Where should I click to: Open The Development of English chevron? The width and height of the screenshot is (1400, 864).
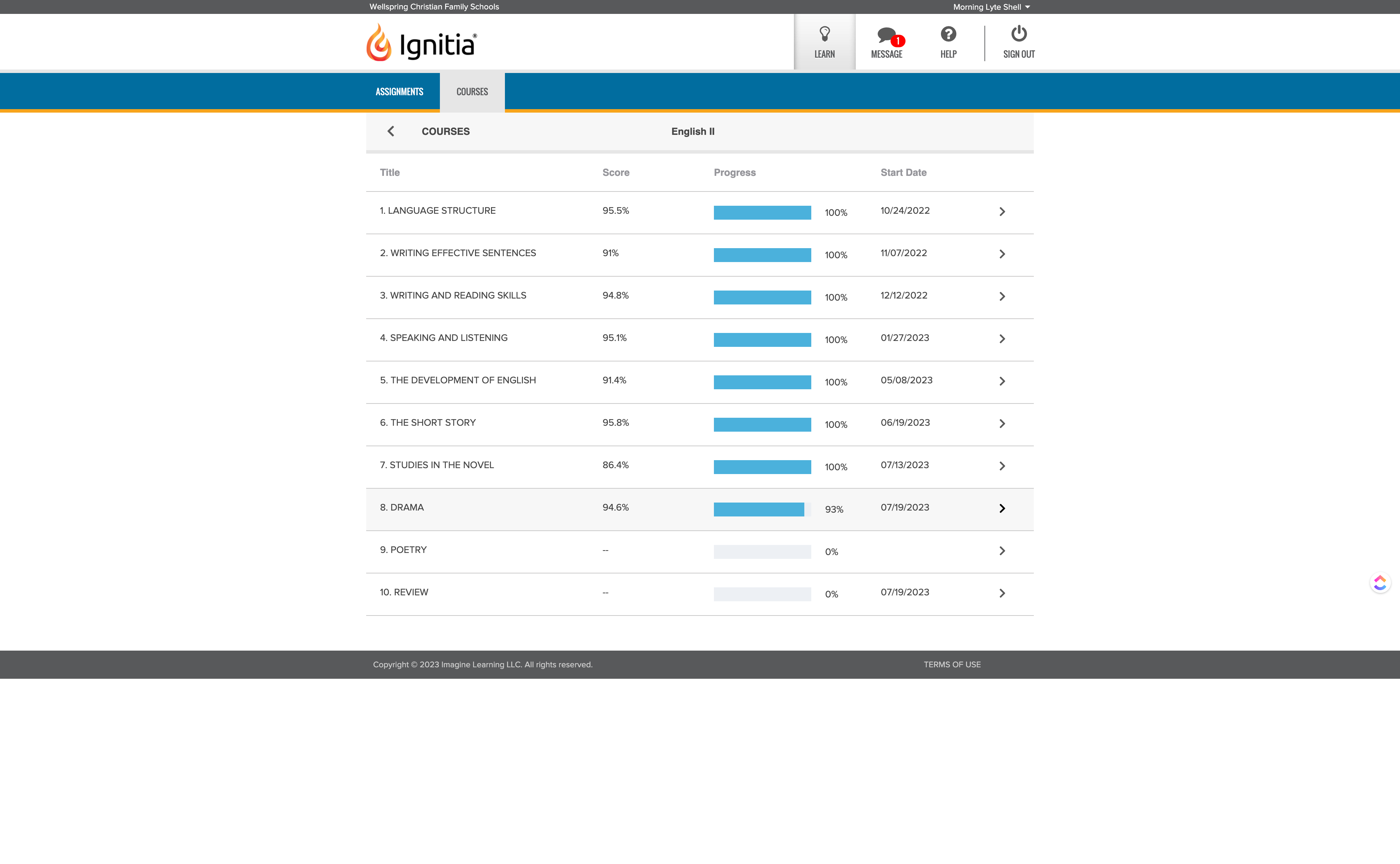pos(1002,381)
